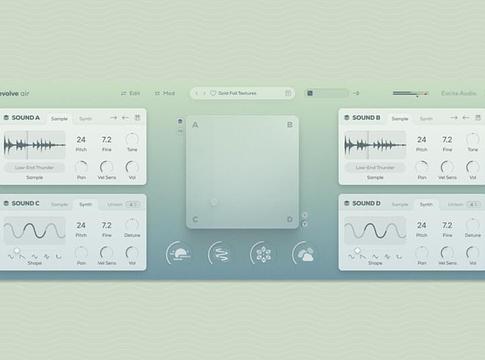This screenshot has width=485, height=360.
Task: Open the preset browser icon in preset bar
Action: click(x=288, y=93)
